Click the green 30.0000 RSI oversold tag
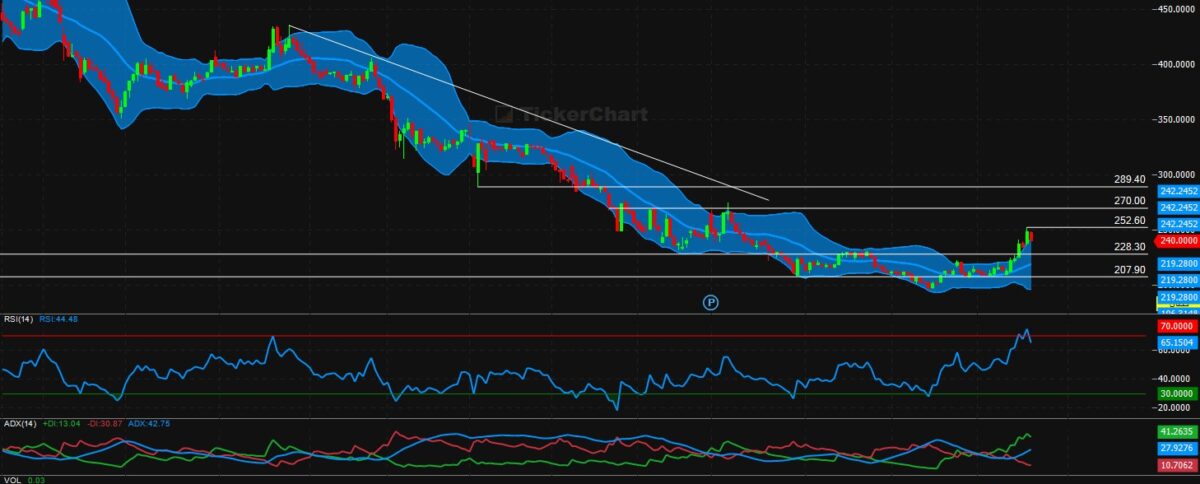The width and height of the screenshot is (1200, 484). click(1177, 394)
